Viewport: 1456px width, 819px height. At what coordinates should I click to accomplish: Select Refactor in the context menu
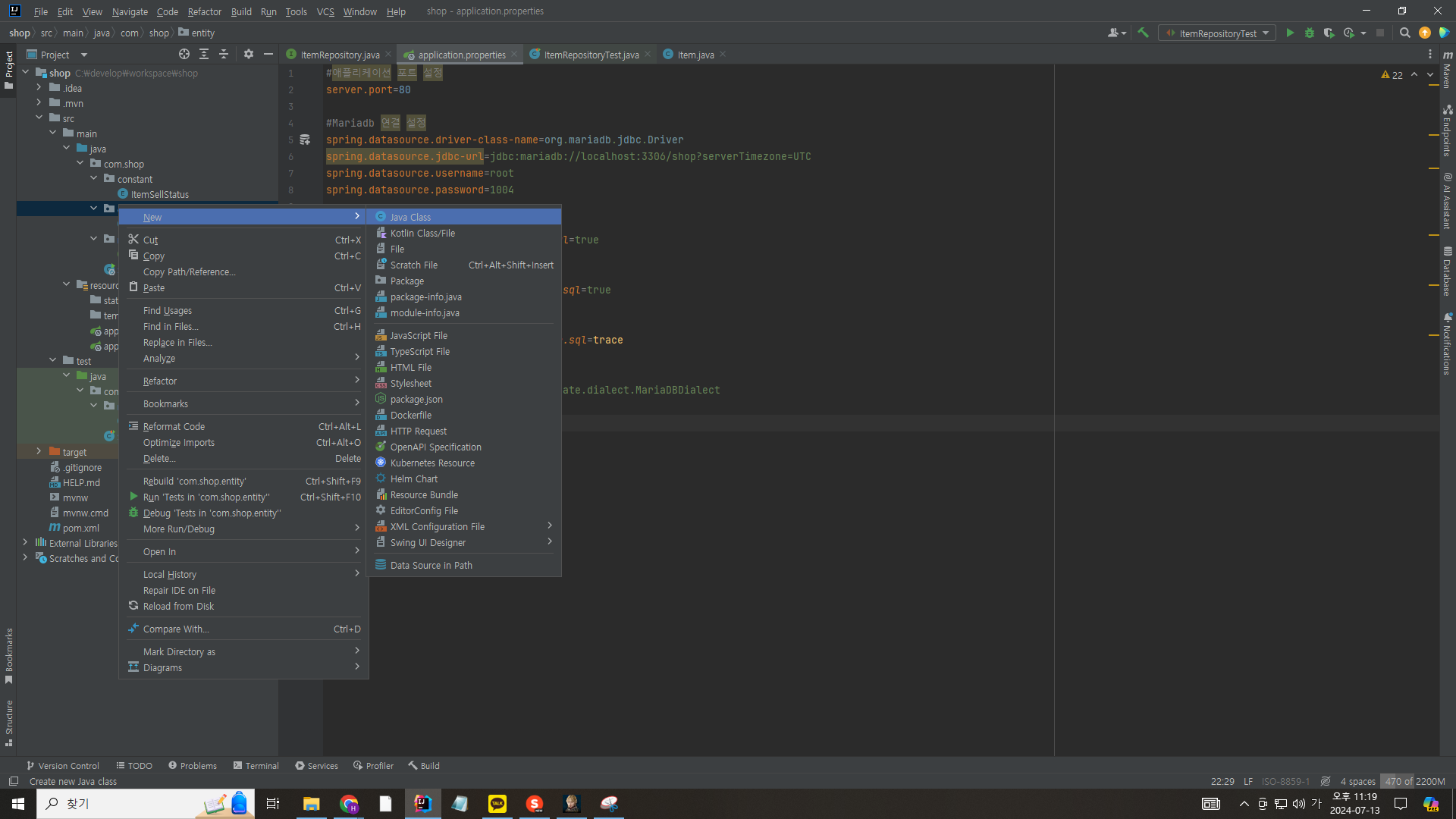[243, 381]
